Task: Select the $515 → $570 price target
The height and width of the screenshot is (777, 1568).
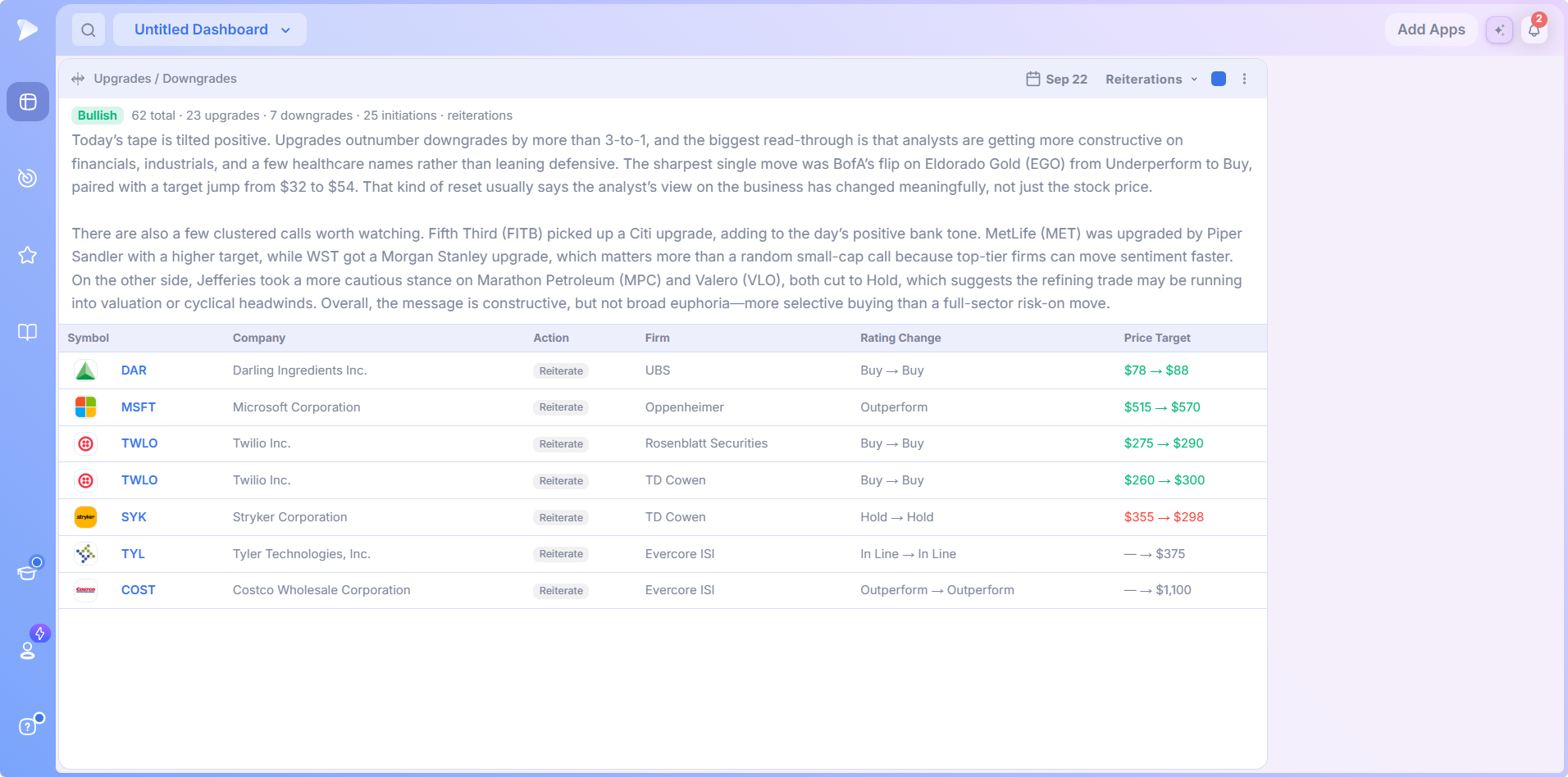Action: 1162,407
